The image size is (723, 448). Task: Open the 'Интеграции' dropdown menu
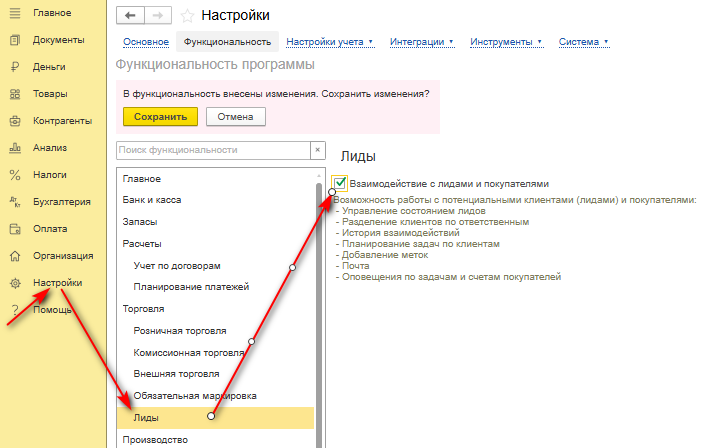point(421,42)
